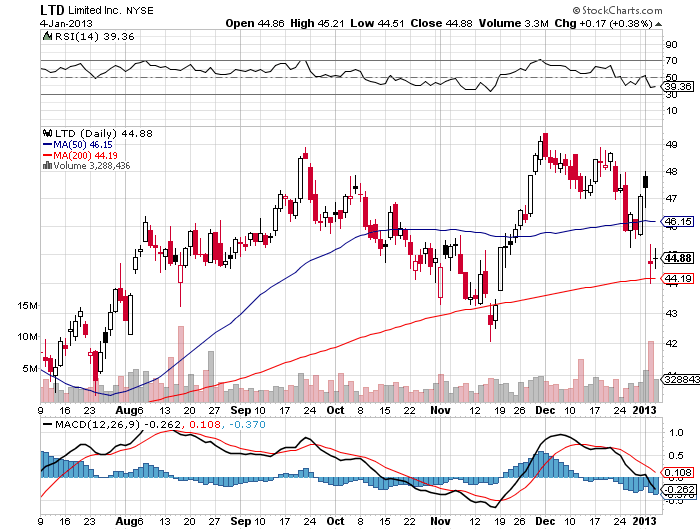Click the 44.19 red price tag on right axis
The height and width of the screenshot is (530, 700).
click(x=678, y=279)
